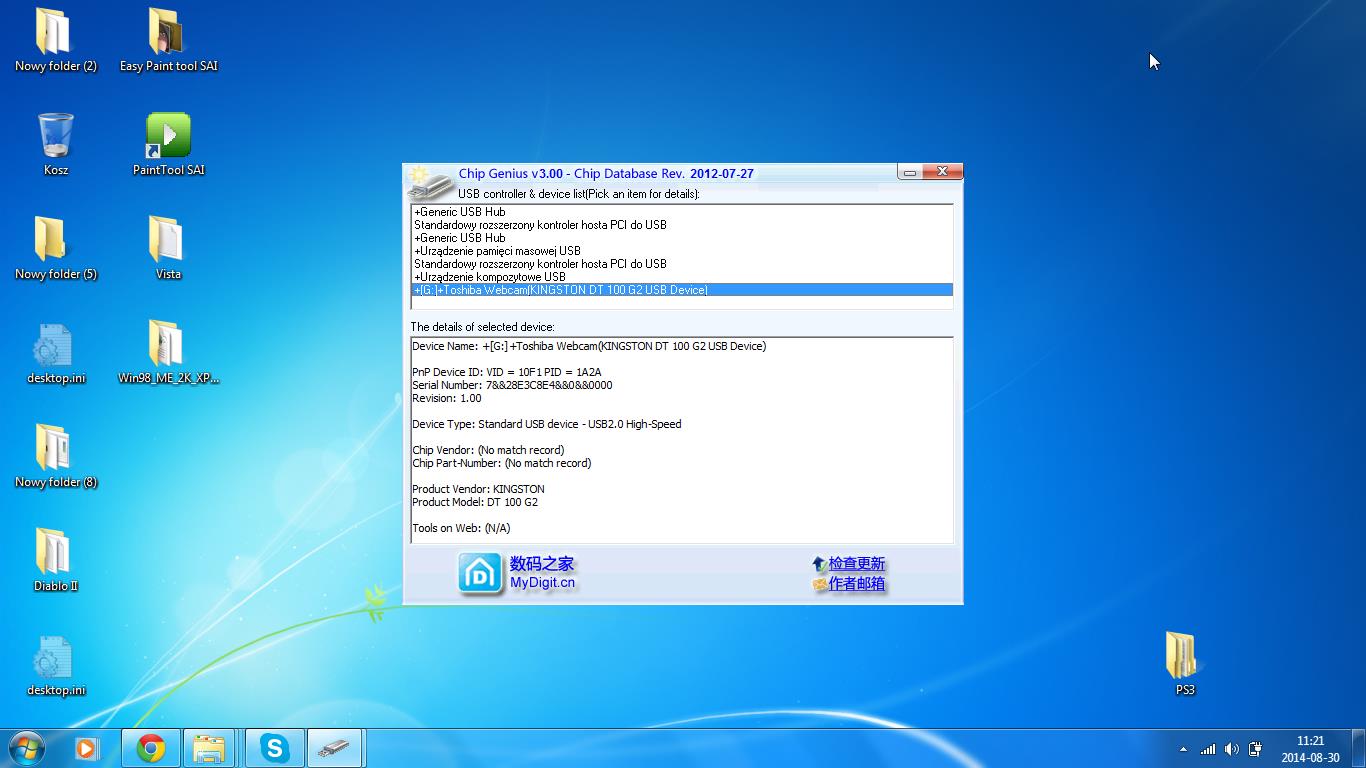
Task: Click Chip Genius taskbar button
Action: tap(334, 748)
